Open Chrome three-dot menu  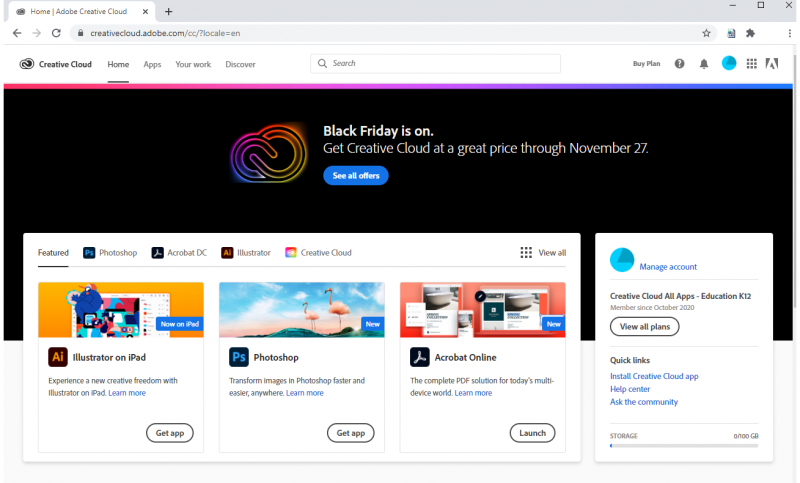(x=789, y=33)
